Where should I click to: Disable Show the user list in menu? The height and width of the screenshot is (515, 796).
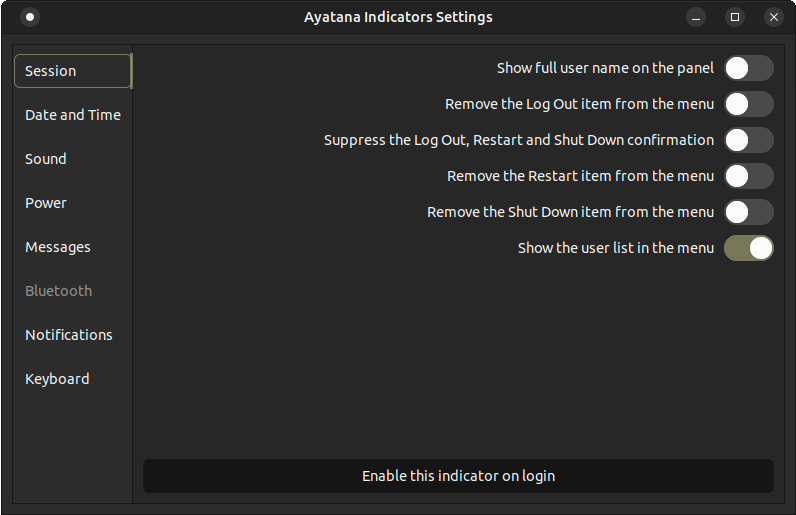click(748, 248)
